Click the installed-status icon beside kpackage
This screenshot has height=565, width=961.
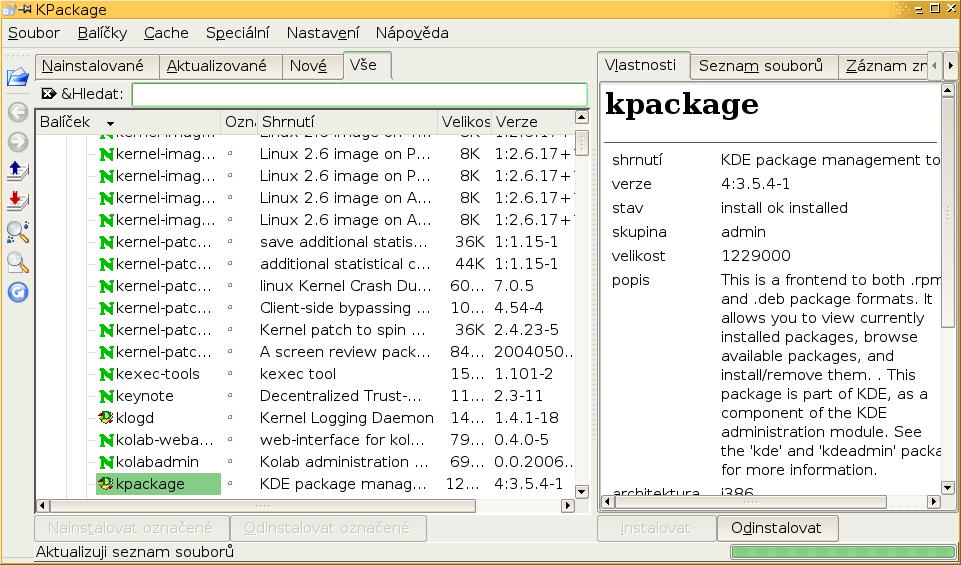click(x=106, y=483)
